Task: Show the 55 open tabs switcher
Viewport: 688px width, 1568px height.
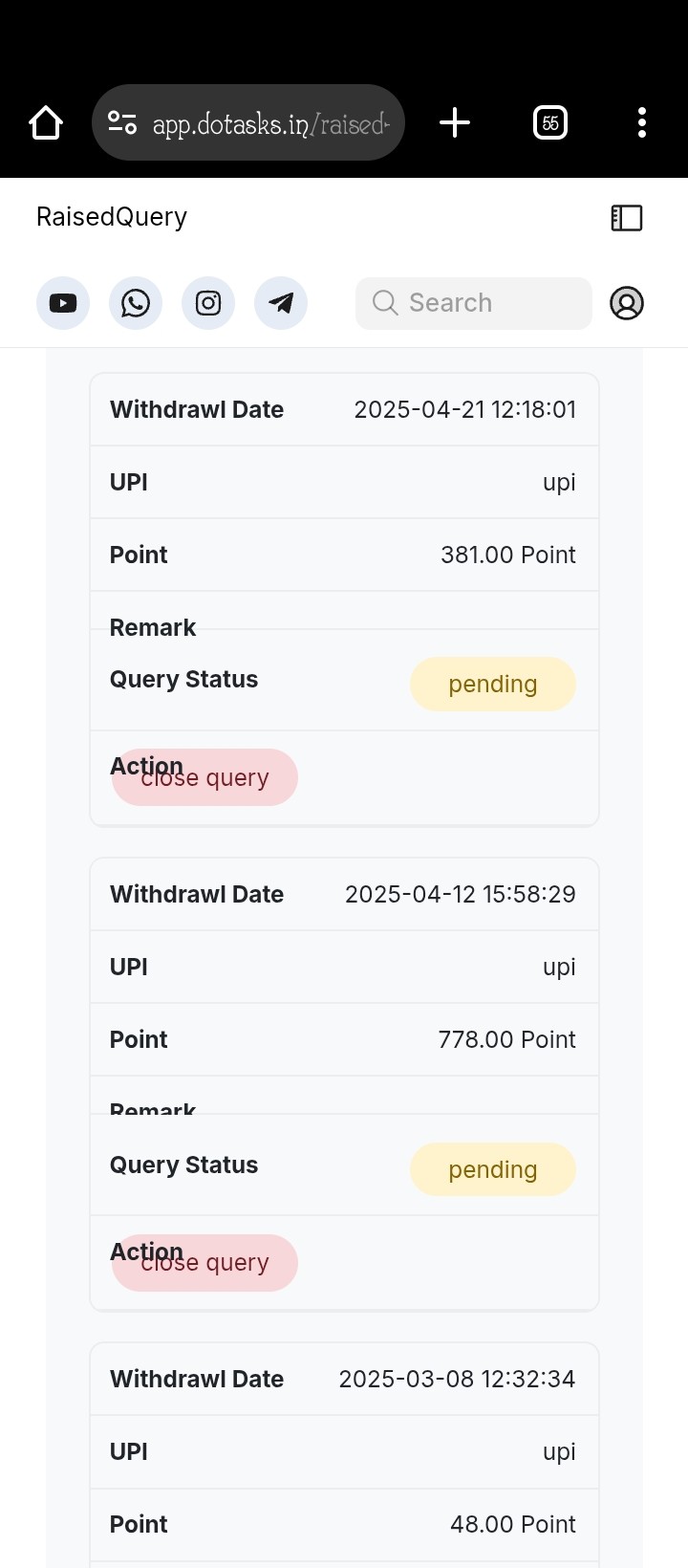Action: [x=550, y=122]
